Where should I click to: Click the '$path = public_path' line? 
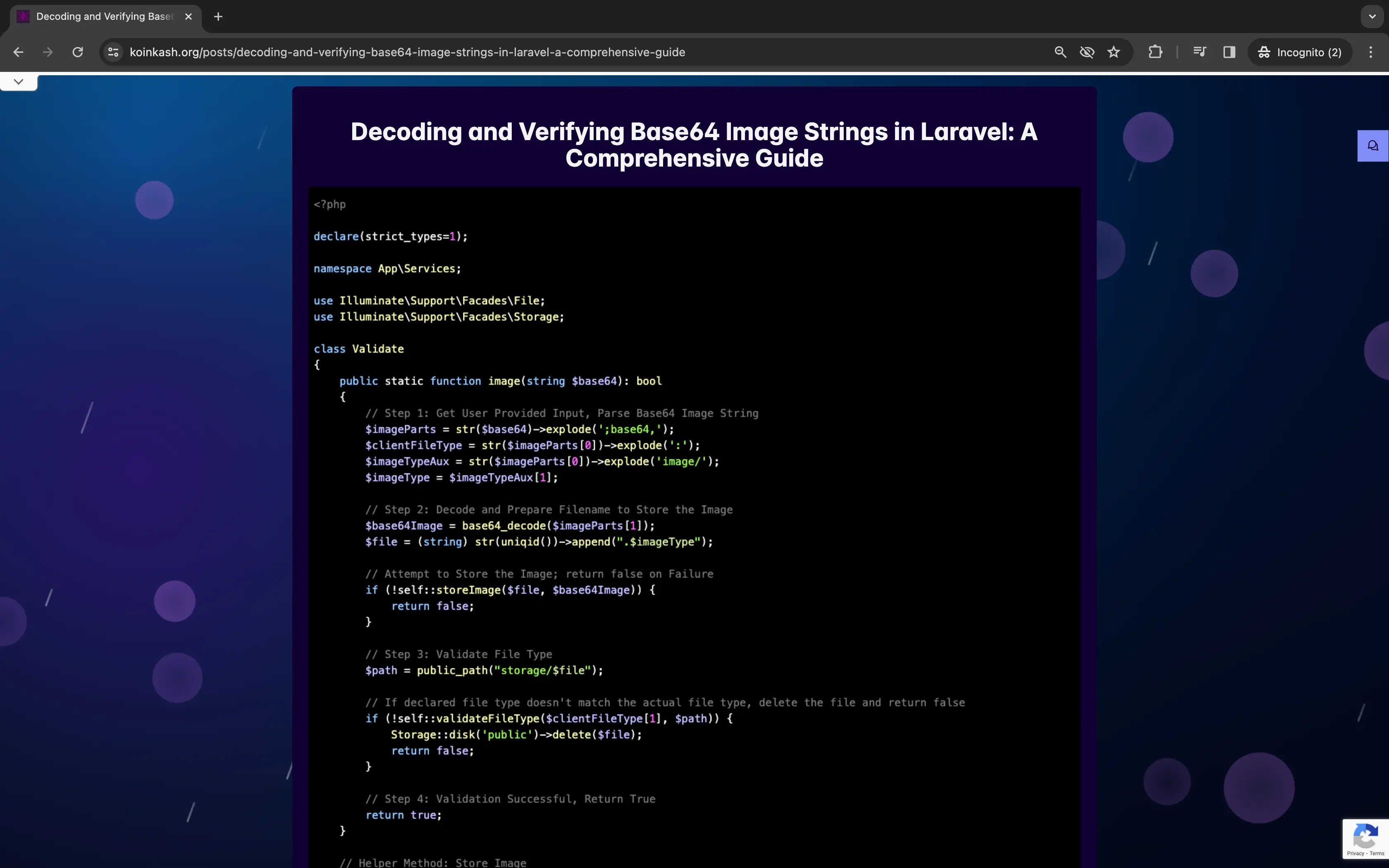click(x=484, y=670)
